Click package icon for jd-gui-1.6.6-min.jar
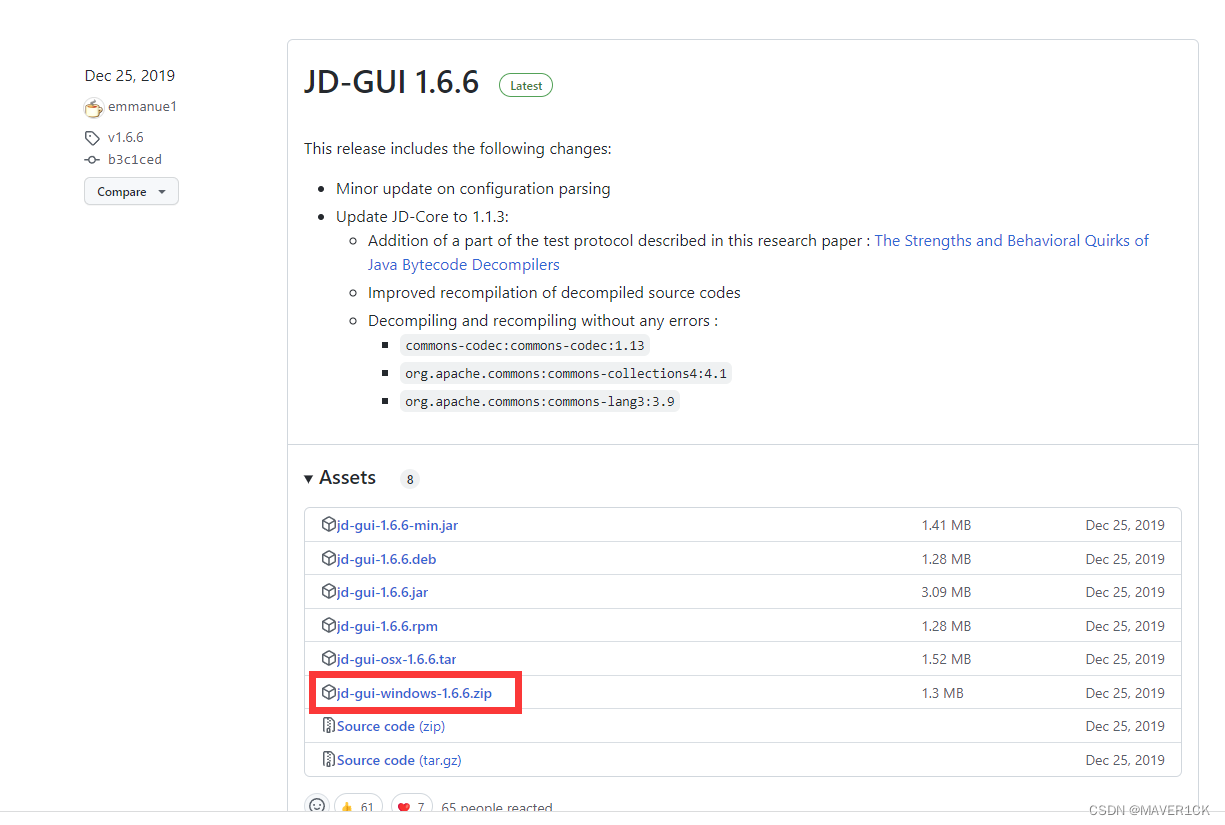Screen dimensions: 1225x825 point(329,525)
